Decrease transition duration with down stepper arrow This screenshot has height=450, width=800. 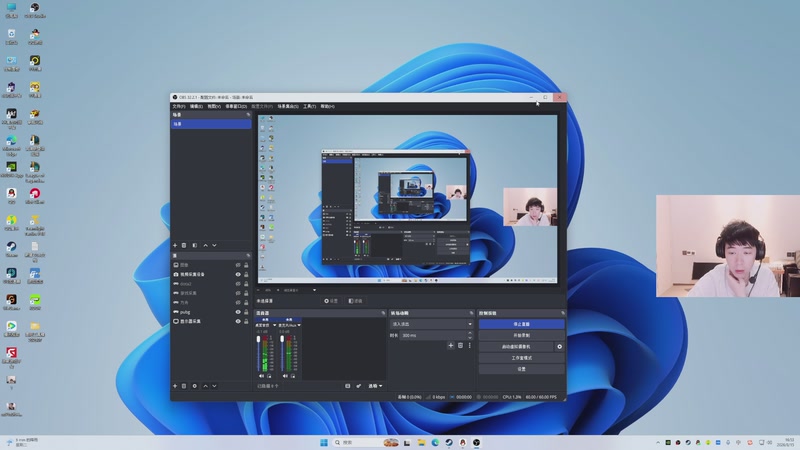coord(470,338)
